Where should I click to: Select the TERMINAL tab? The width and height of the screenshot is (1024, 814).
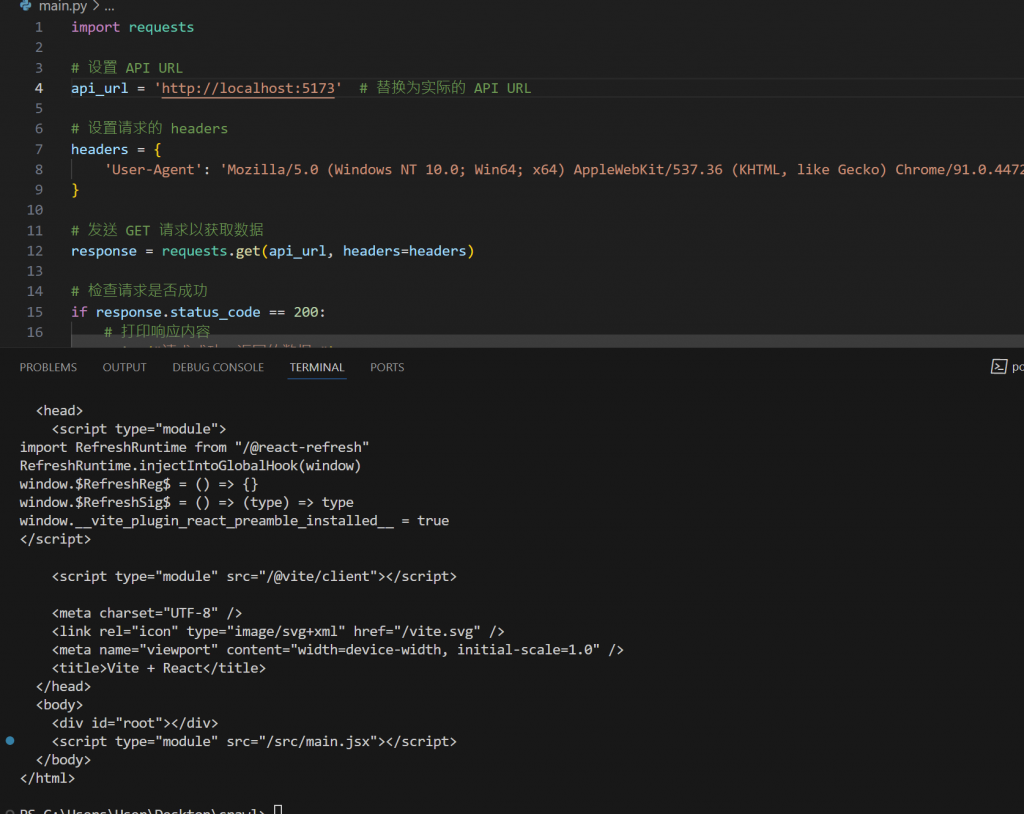pos(317,367)
